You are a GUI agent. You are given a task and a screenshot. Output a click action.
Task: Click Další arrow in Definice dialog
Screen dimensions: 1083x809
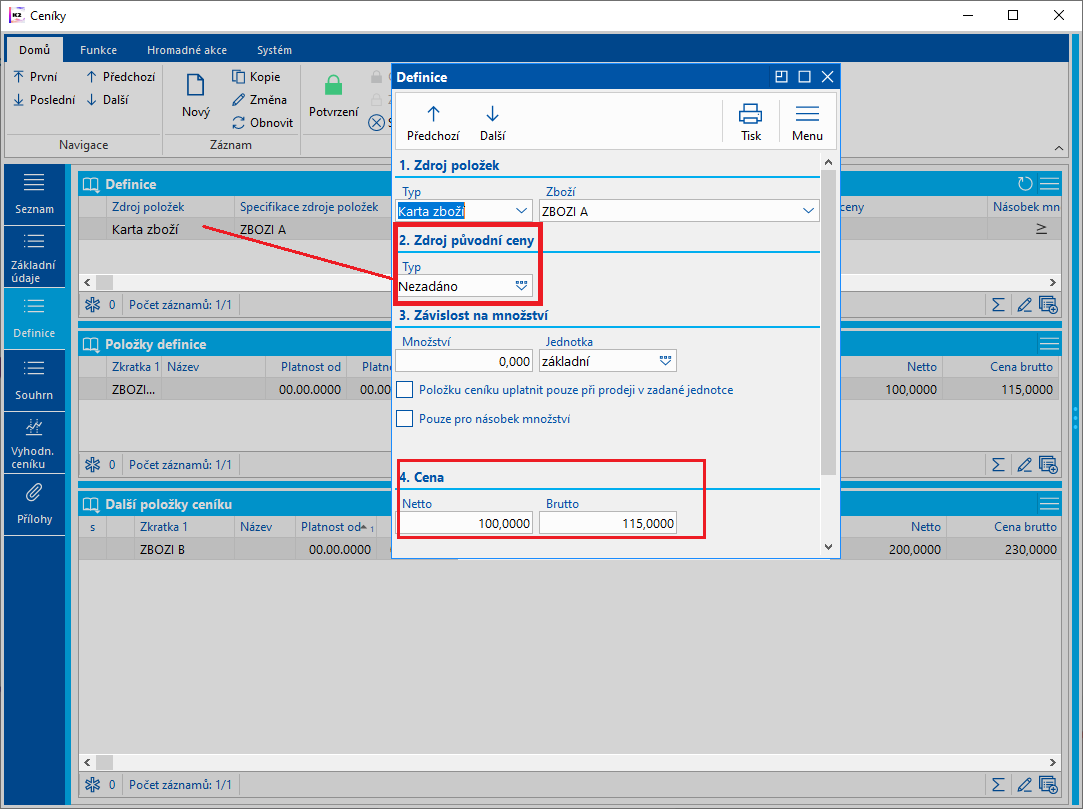[x=492, y=122]
